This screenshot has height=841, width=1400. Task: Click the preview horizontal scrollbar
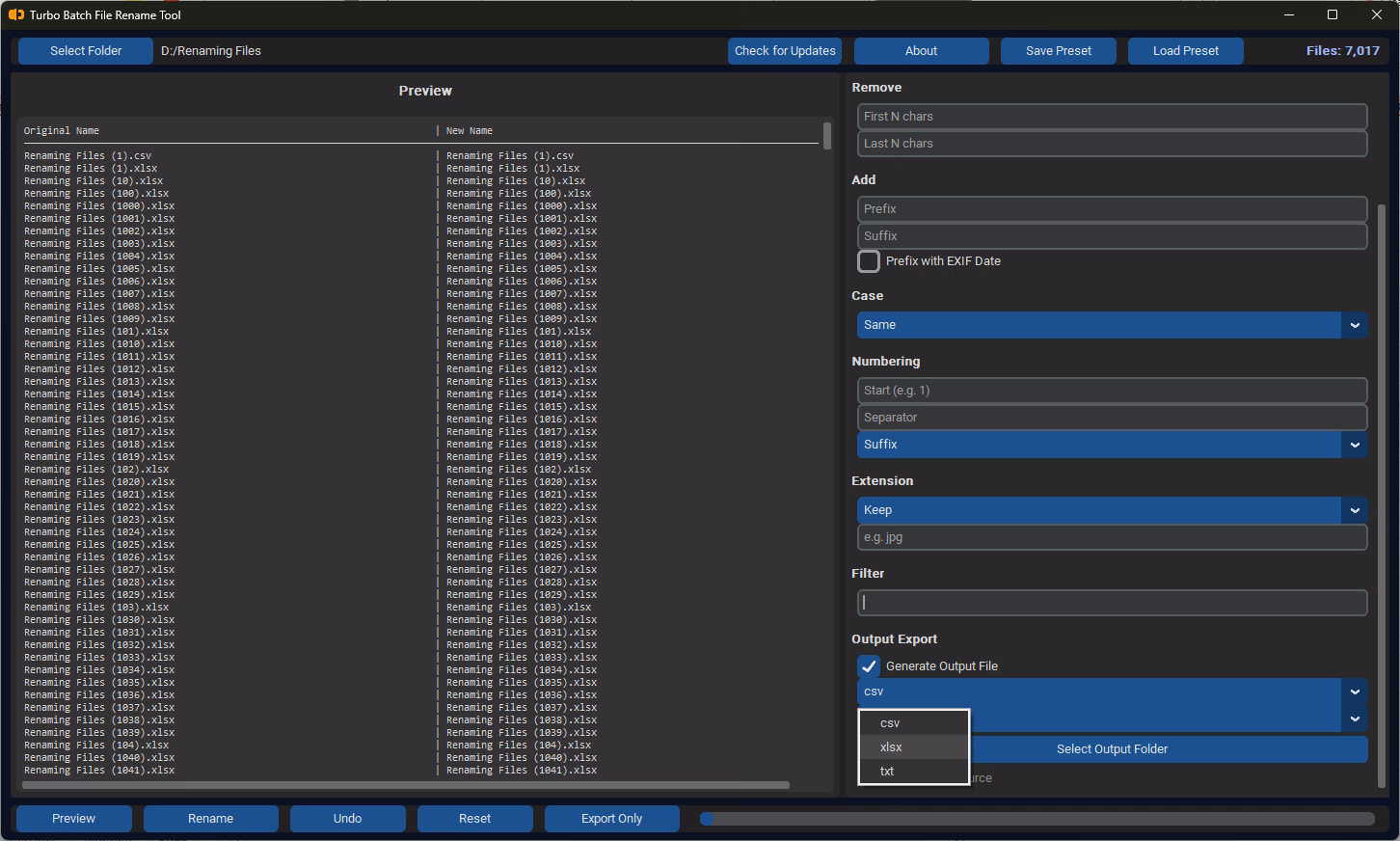(x=405, y=785)
